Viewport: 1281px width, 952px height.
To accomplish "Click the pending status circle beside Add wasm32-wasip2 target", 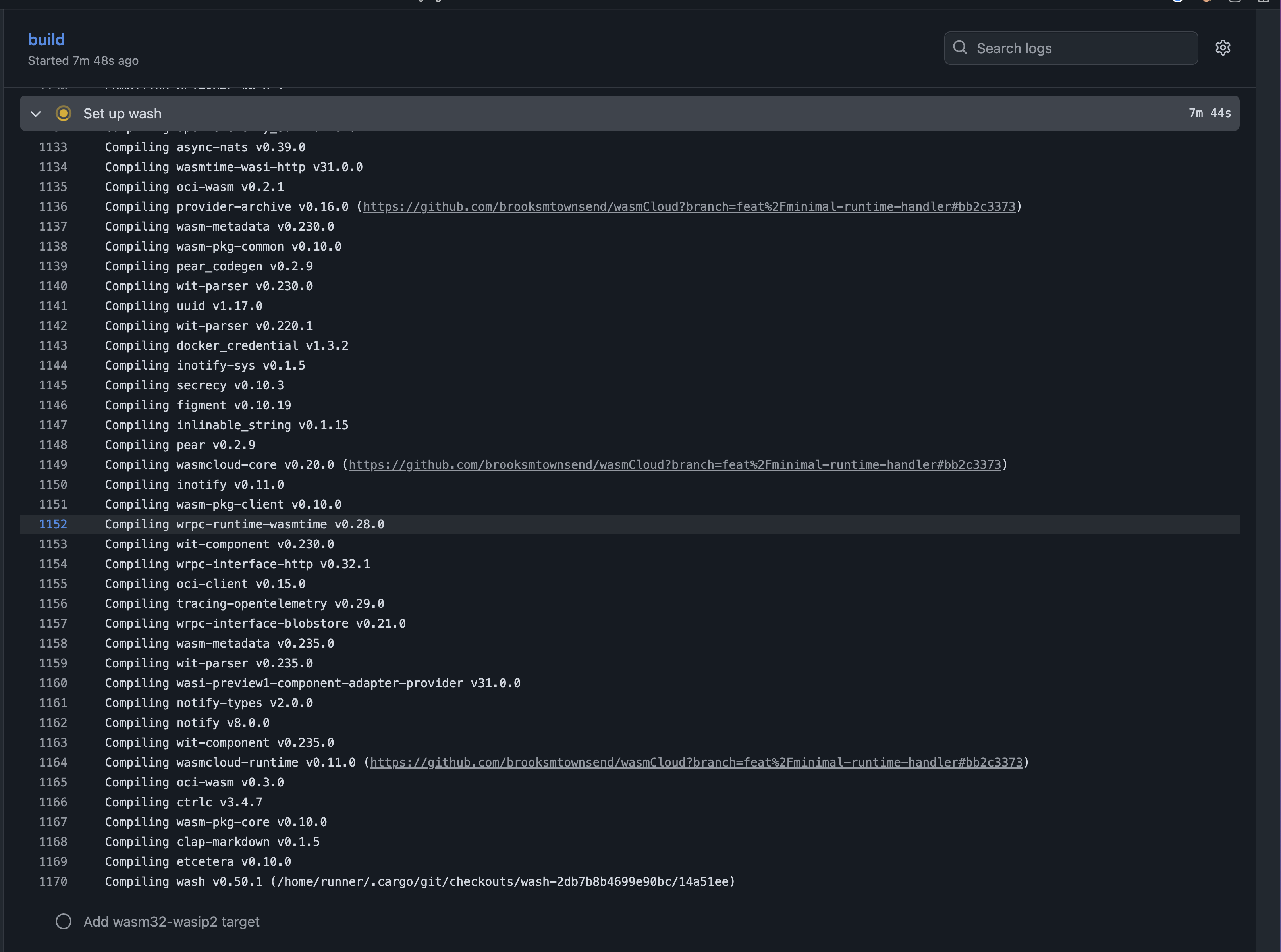I will (x=64, y=921).
